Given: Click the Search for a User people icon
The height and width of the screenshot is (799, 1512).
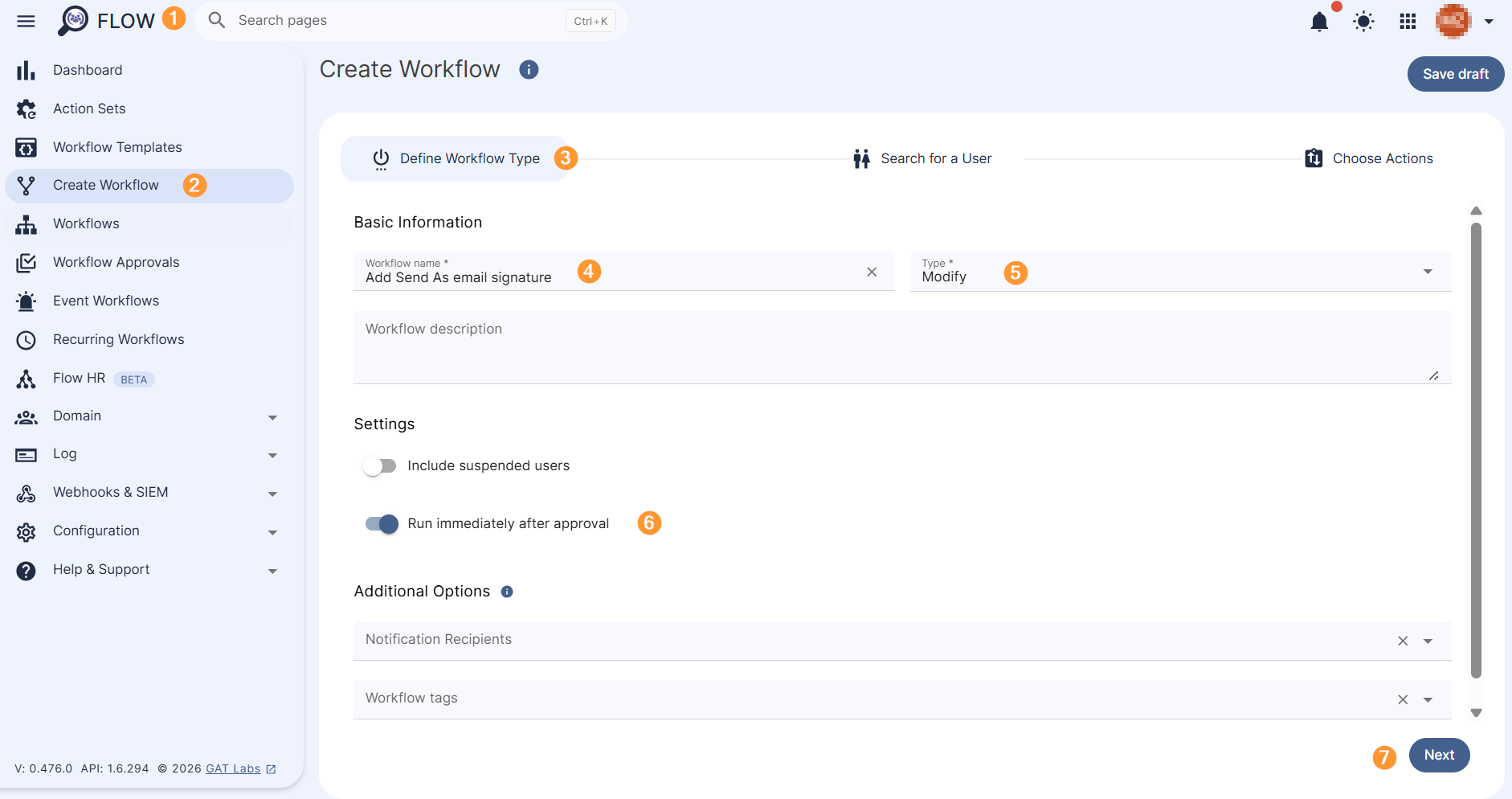Looking at the screenshot, I should pyautogui.click(x=861, y=159).
